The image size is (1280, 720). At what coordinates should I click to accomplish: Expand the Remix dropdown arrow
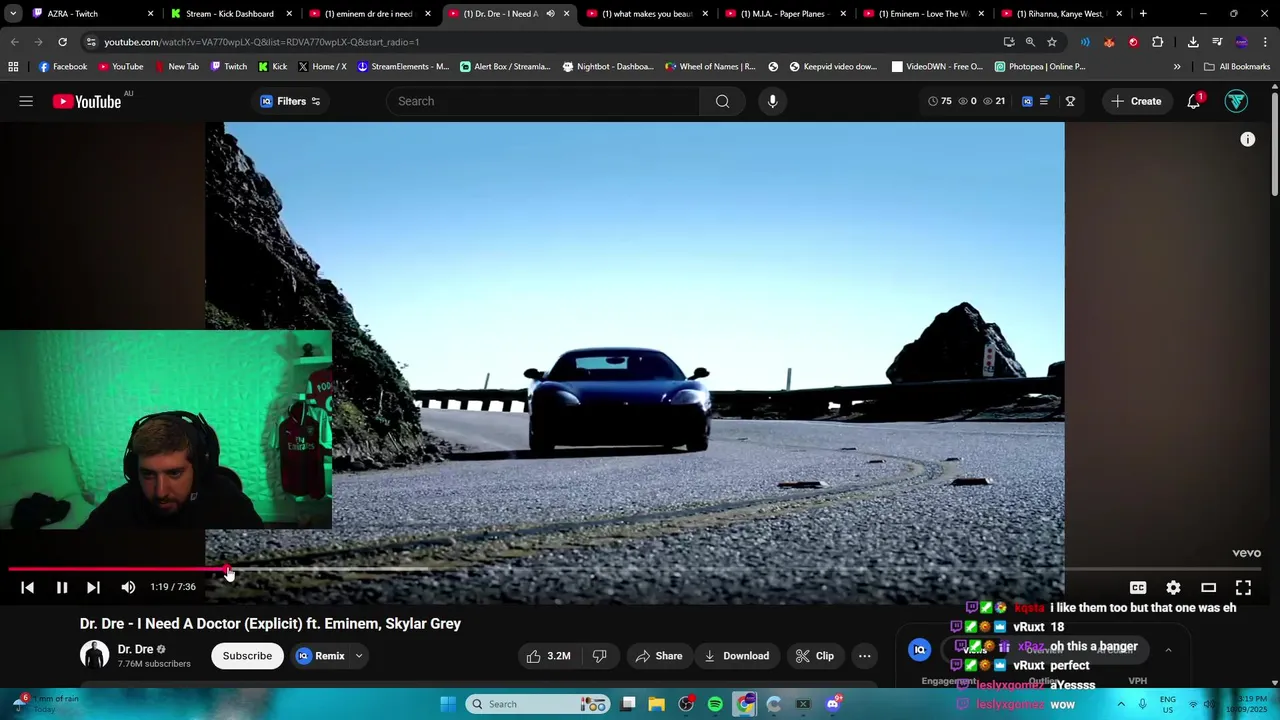[359, 656]
